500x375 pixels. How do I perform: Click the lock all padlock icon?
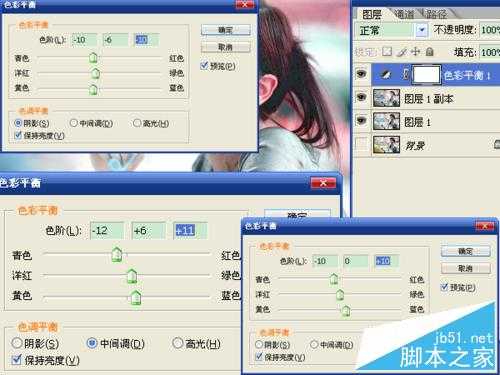click(x=430, y=52)
